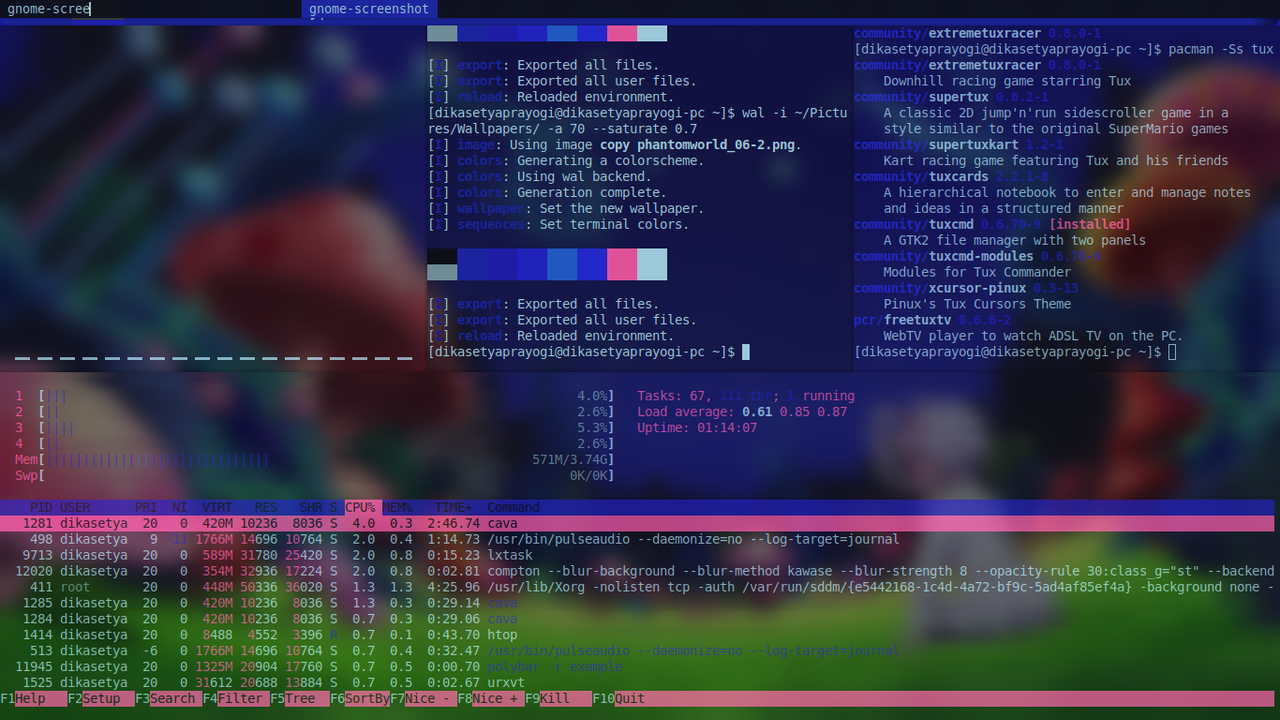The width and height of the screenshot is (1280, 720).
Task: Select the cava process row
Action: (x=502, y=523)
